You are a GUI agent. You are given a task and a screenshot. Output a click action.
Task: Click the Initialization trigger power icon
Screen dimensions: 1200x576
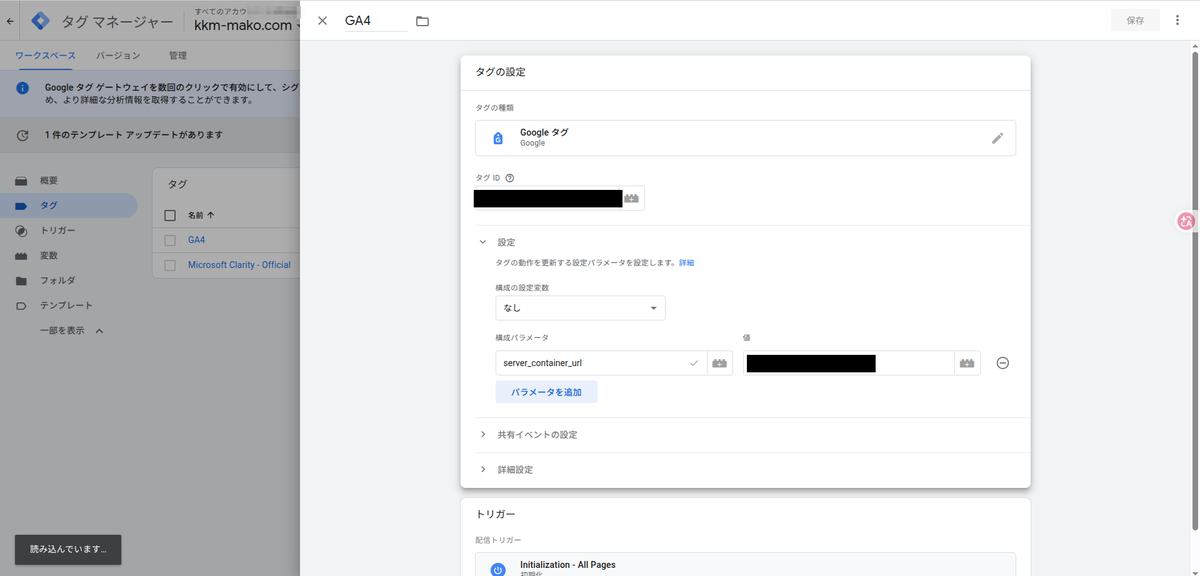point(498,570)
